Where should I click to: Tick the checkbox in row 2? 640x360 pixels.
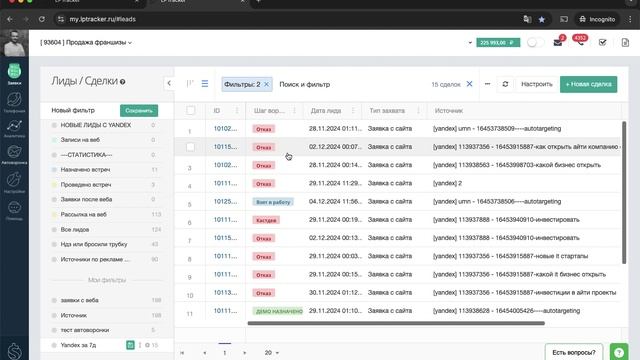(191, 147)
